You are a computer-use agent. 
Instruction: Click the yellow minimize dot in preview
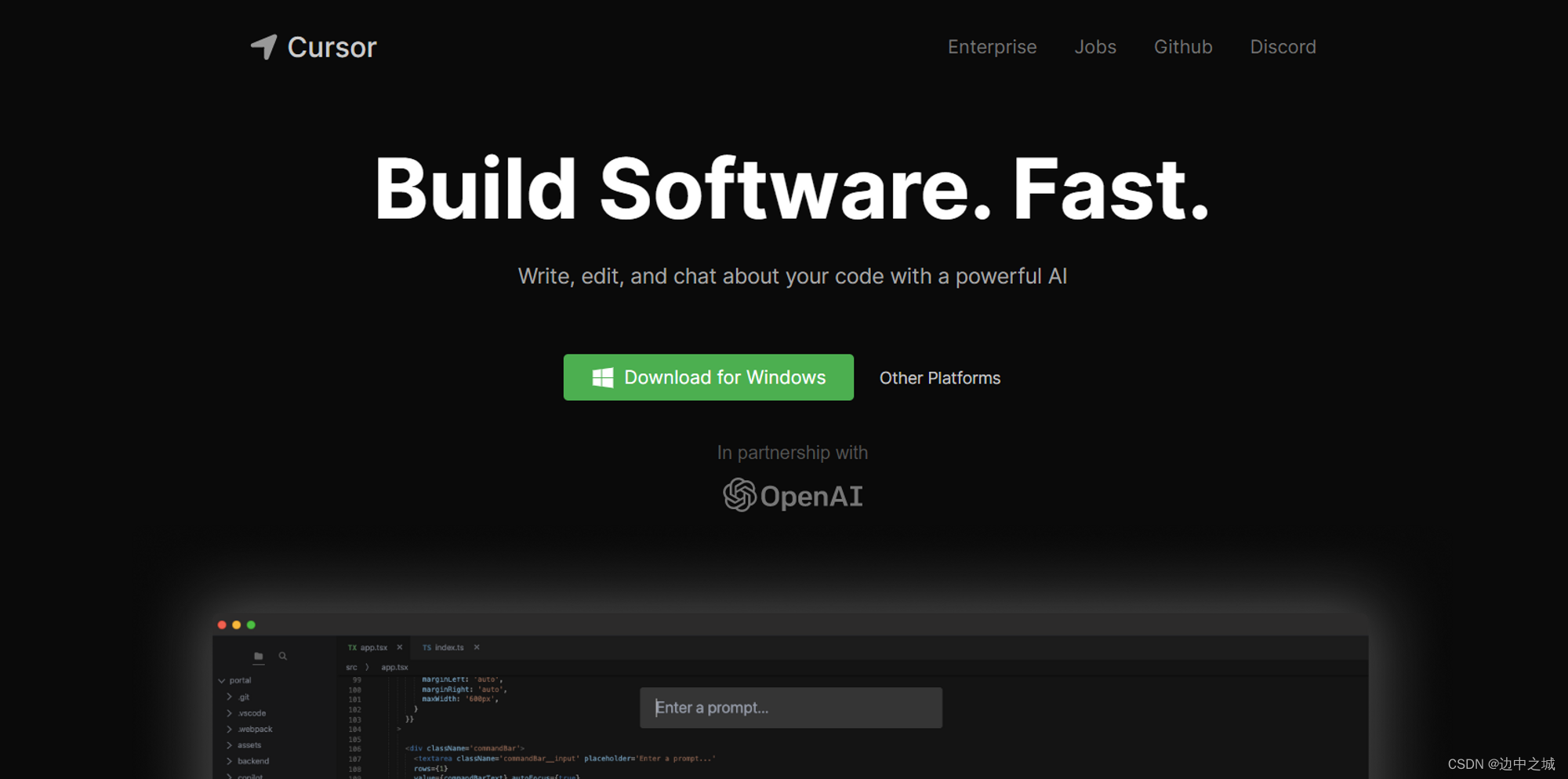click(236, 625)
